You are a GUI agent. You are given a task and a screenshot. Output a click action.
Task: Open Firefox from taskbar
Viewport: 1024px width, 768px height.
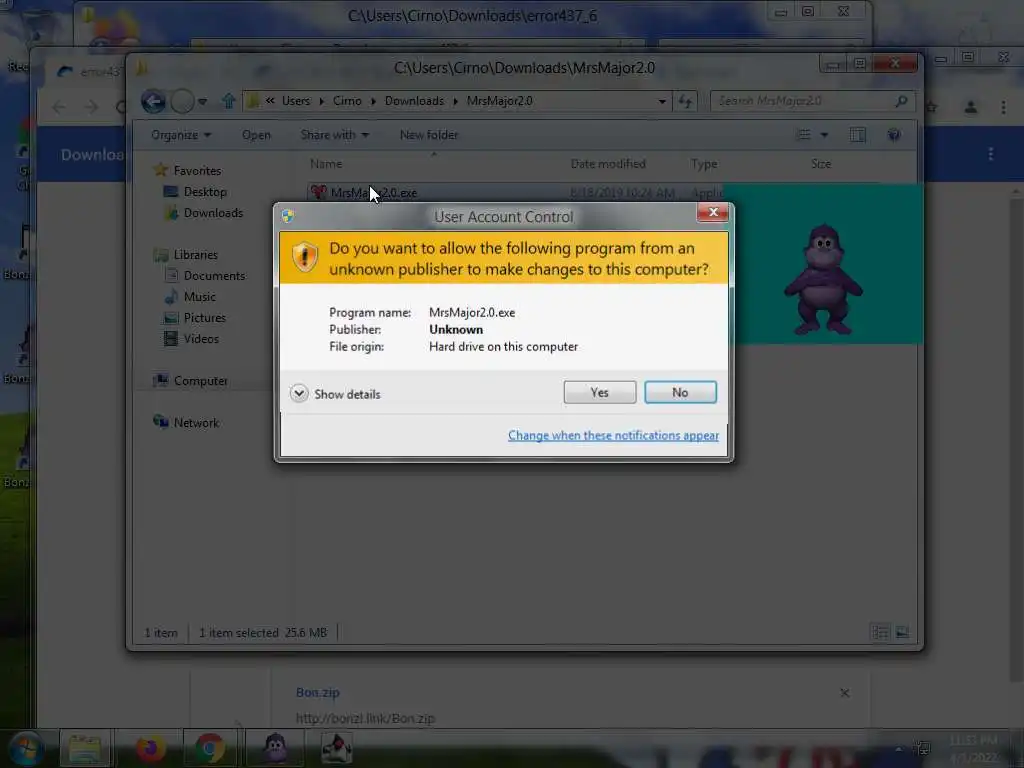pyautogui.click(x=150, y=749)
